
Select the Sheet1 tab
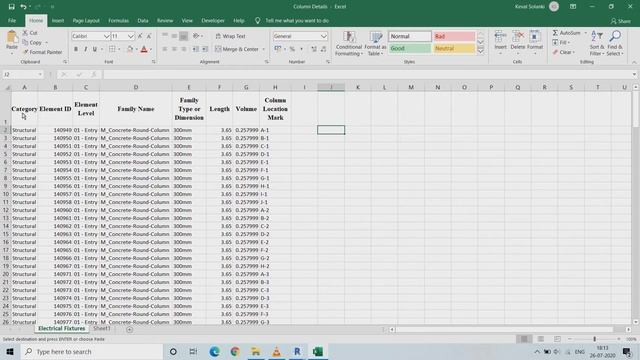point(101,328)
